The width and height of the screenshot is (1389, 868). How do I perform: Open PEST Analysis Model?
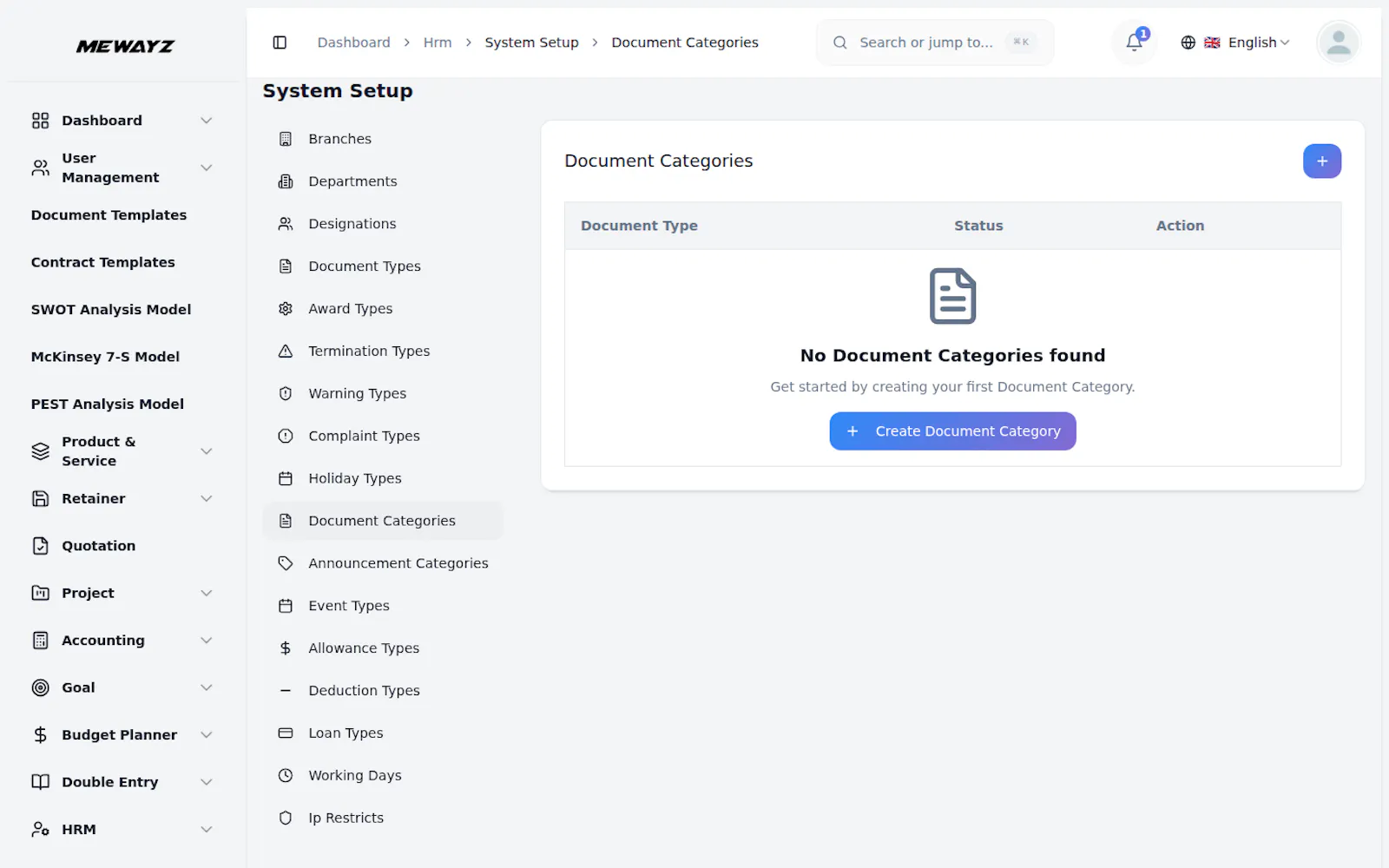tap(108, 404)
